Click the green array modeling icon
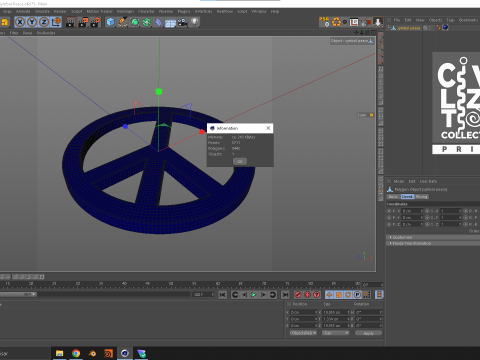480x360 pixels. (x=147, y=22)
